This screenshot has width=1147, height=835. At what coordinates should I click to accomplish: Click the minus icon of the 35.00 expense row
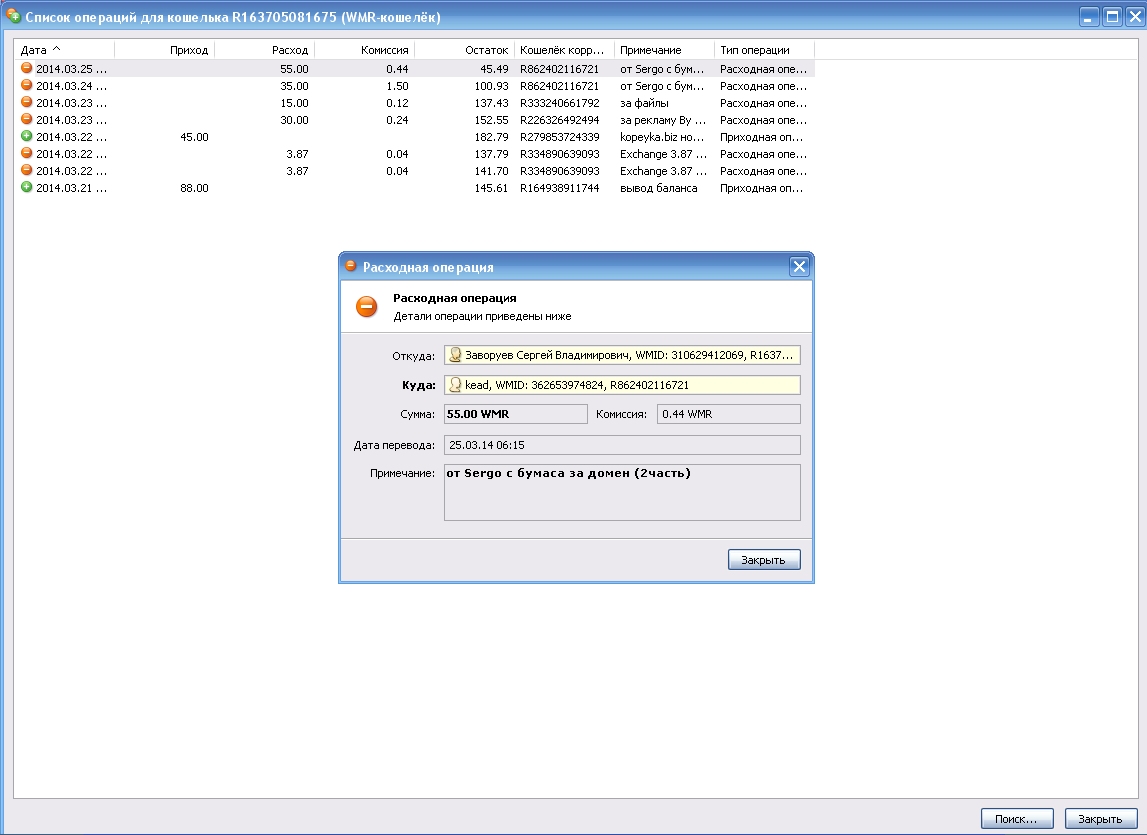point(27,86)
